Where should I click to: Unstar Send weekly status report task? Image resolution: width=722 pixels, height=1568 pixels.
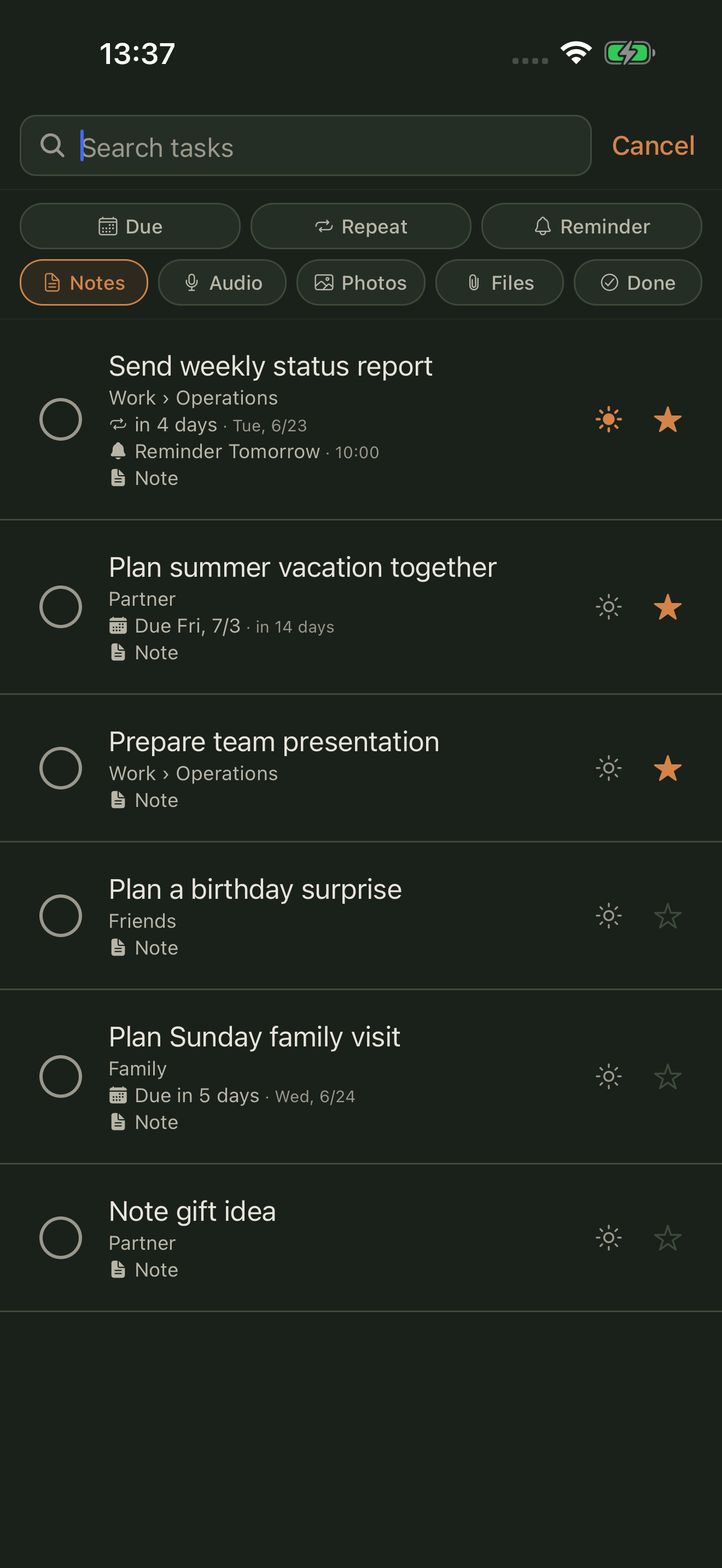667,419
